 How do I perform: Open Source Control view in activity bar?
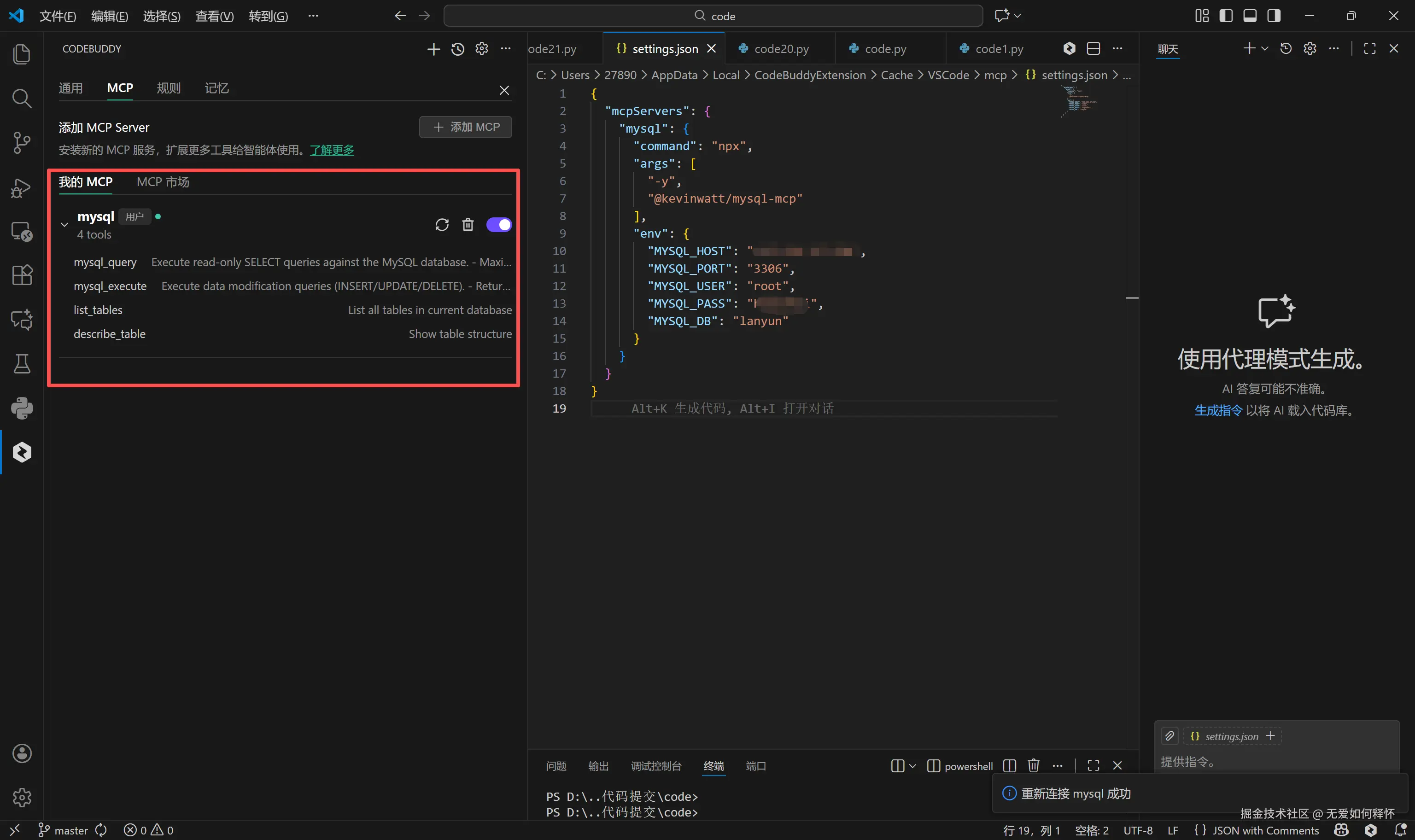[22, 142]
